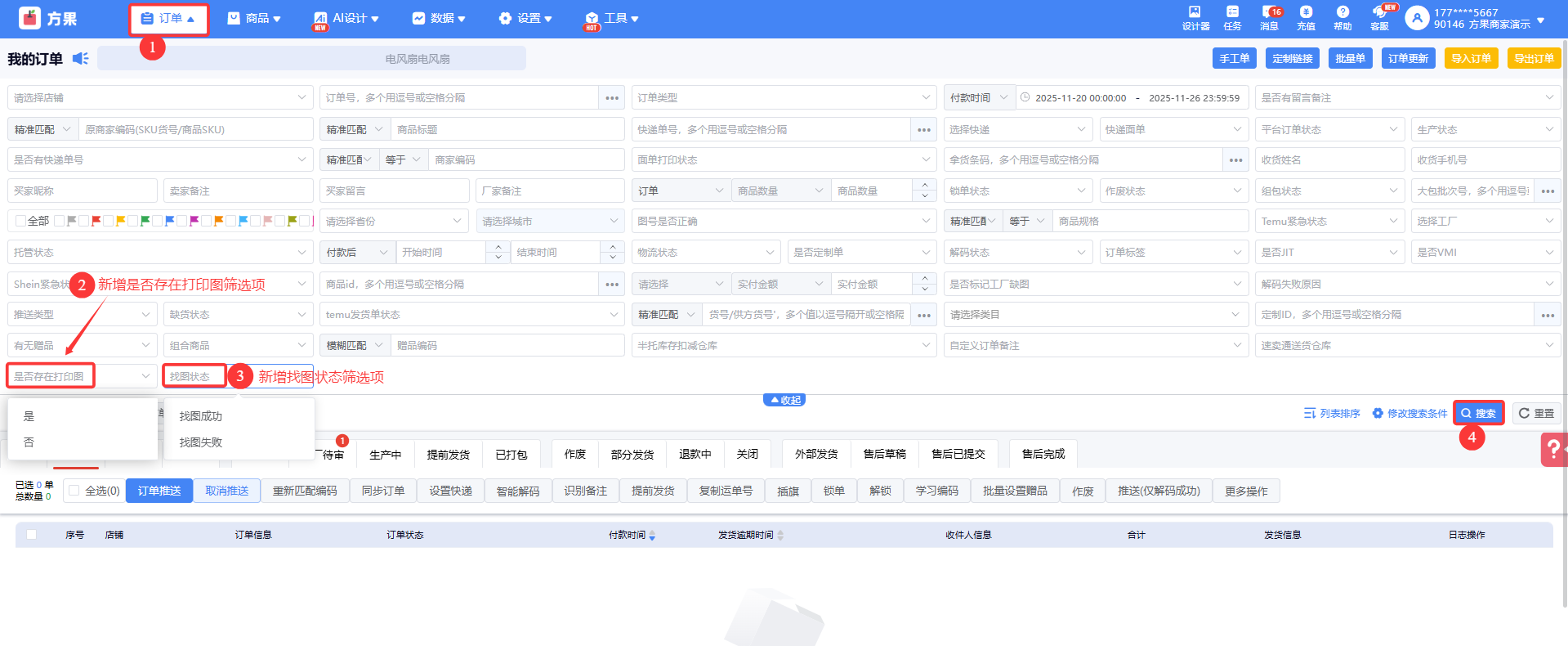Screen dimensions: 1568x646
Task: Open 消息 messages with notification badge
Action: point(1269,17)
